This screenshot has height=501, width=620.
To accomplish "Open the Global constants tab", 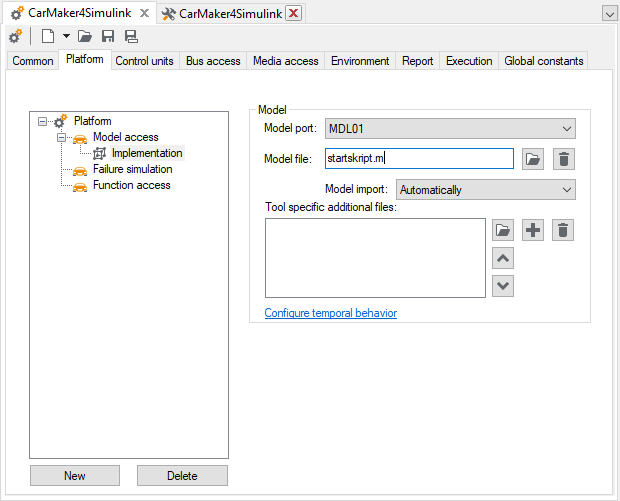I will point(544,61).
